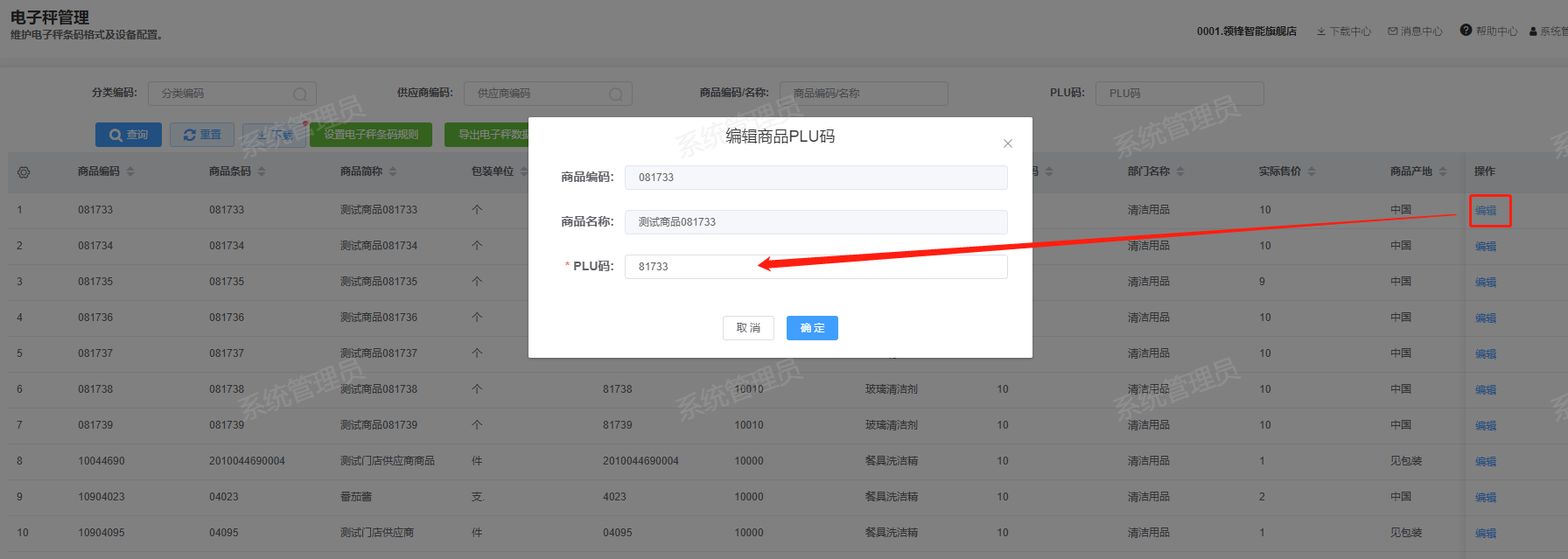Select the store name 0001.领锋智能旗舰店
The image size is (1568, 559).
click(1247, 31)
